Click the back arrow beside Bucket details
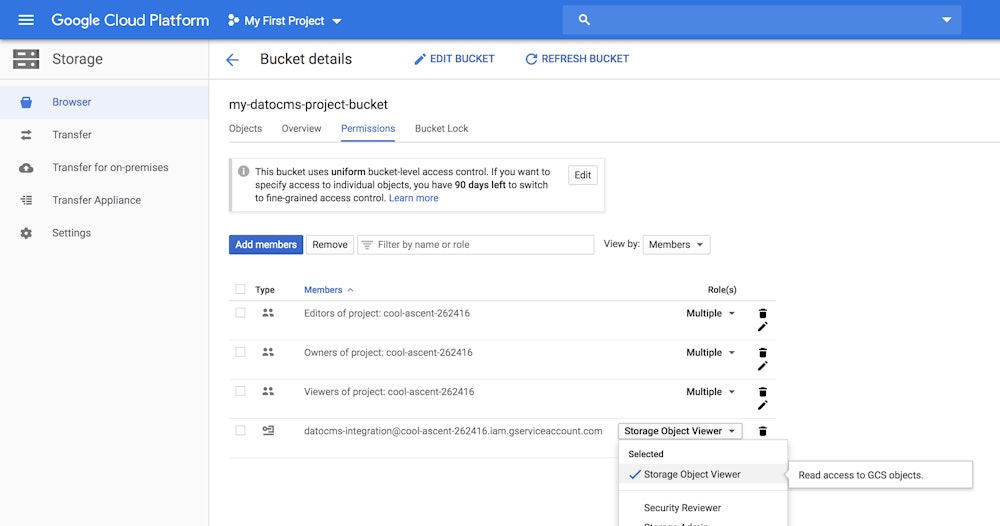1000x526 pixels. (232, 60)
